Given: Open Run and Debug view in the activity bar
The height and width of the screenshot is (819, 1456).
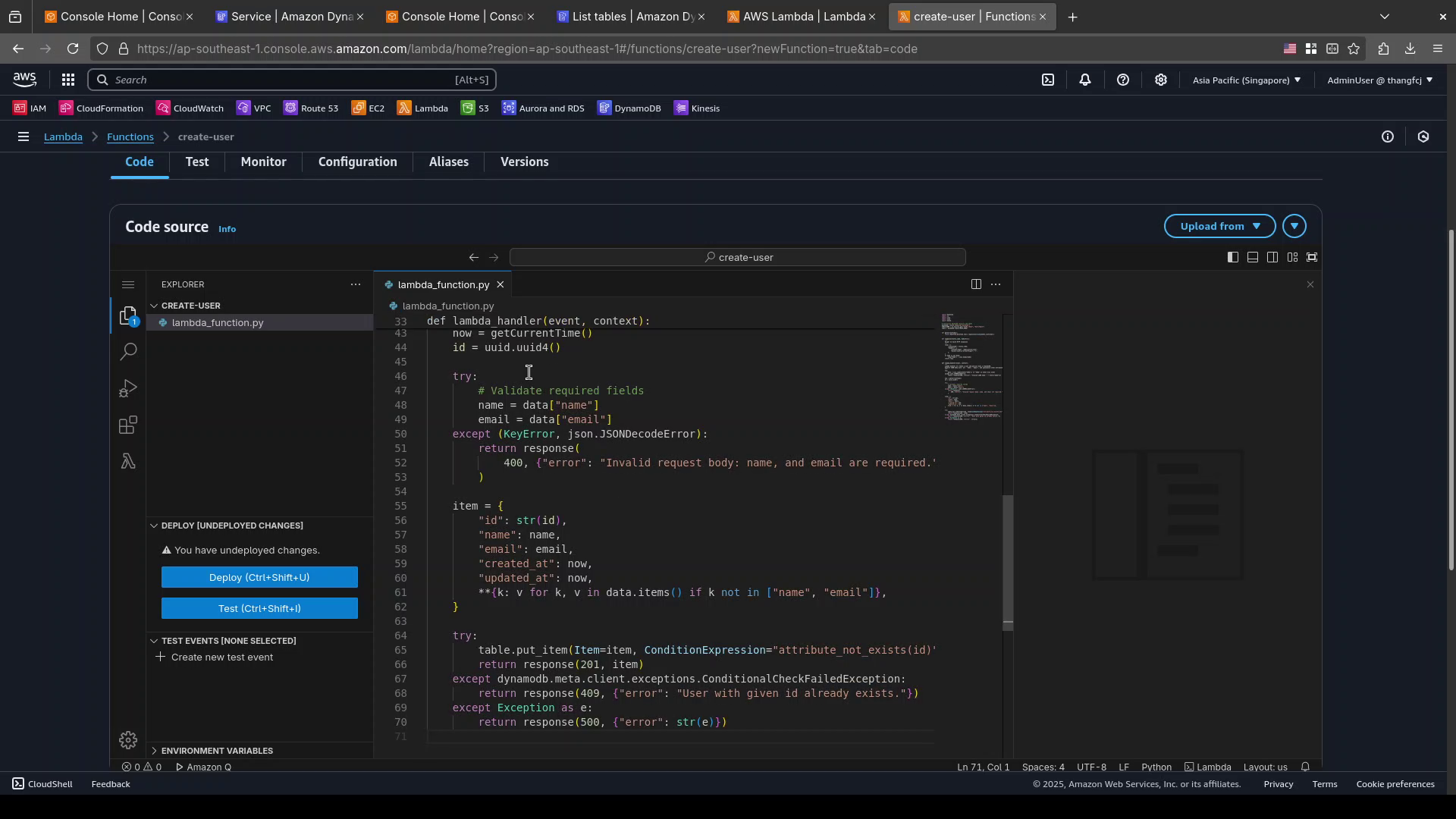Looking at the screenshot, I should click(128, 388).
